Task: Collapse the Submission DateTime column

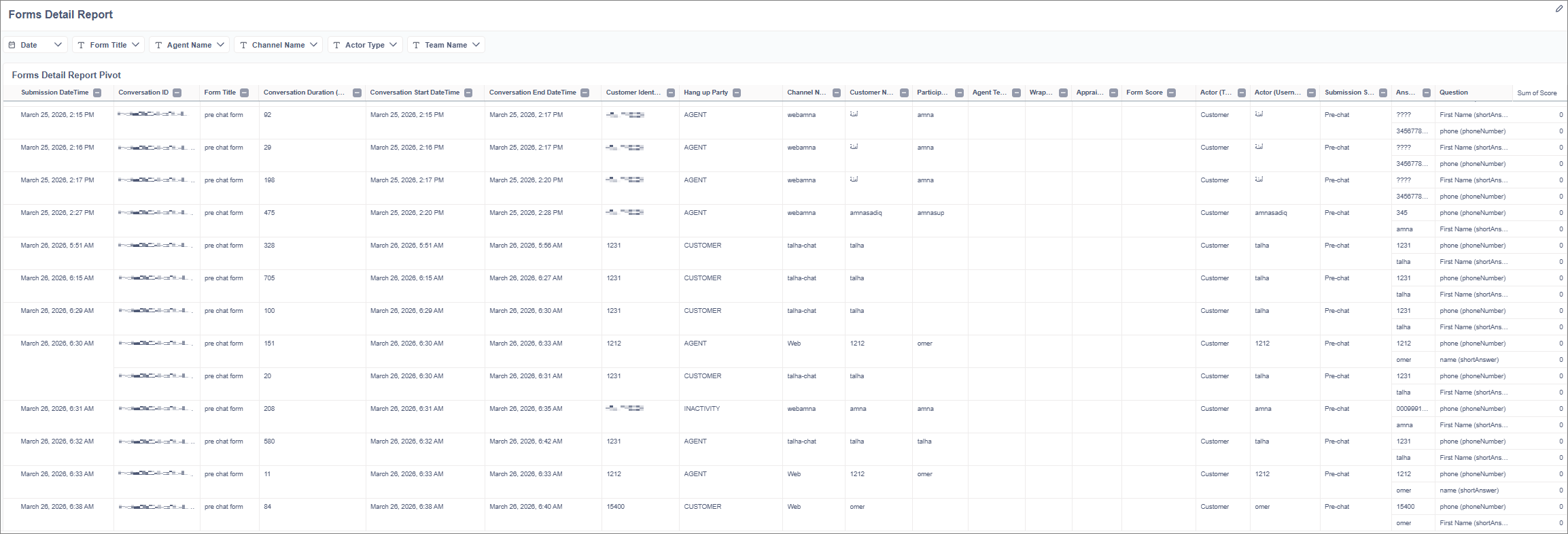Action: pos(97,93)
